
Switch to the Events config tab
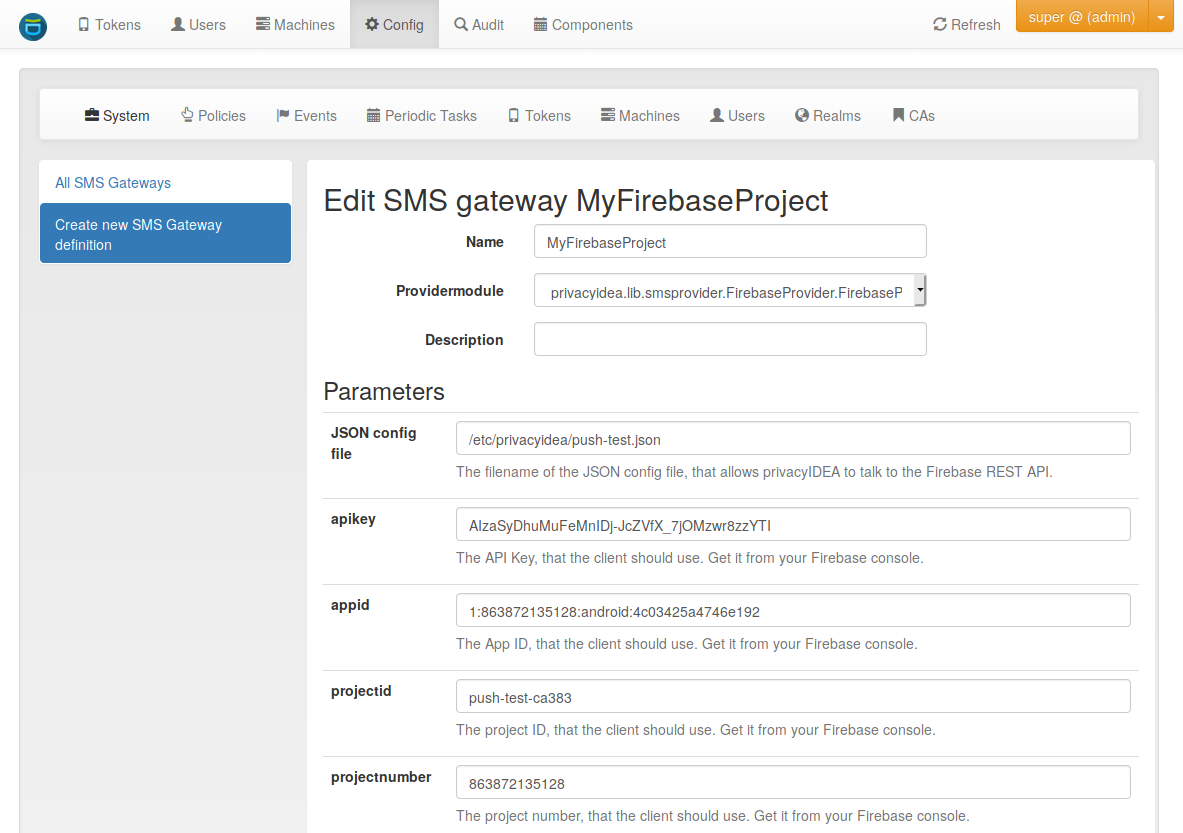[x=306, y=116]
